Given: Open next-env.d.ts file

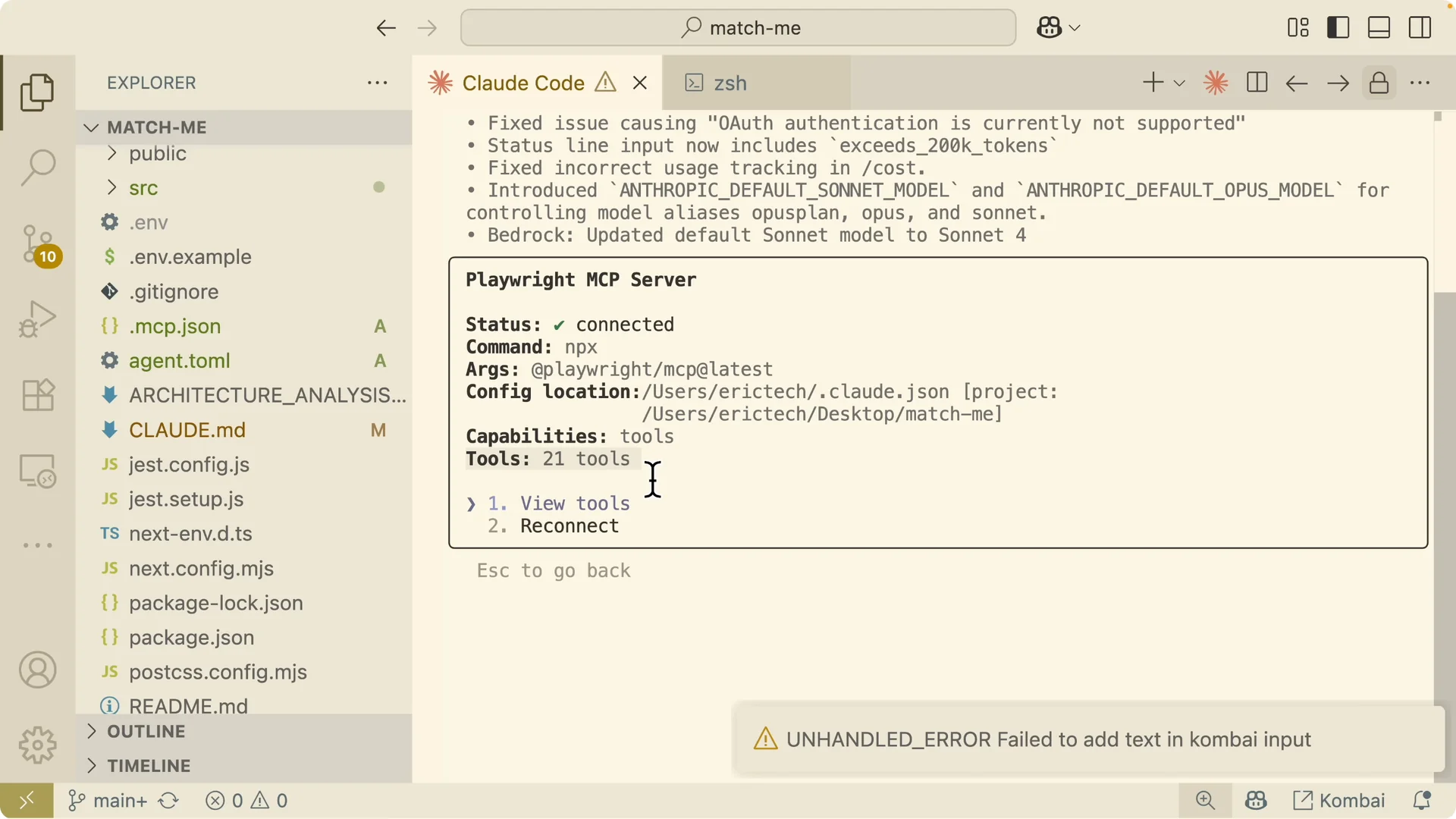Looking at the screenshot, I should [x=244, y=534].
